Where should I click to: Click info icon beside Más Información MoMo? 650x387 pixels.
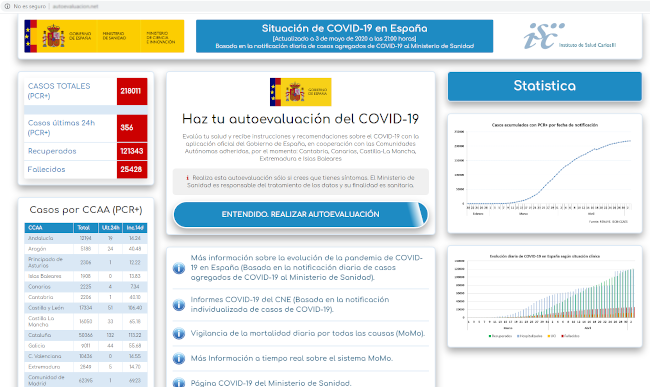[179, 358]
